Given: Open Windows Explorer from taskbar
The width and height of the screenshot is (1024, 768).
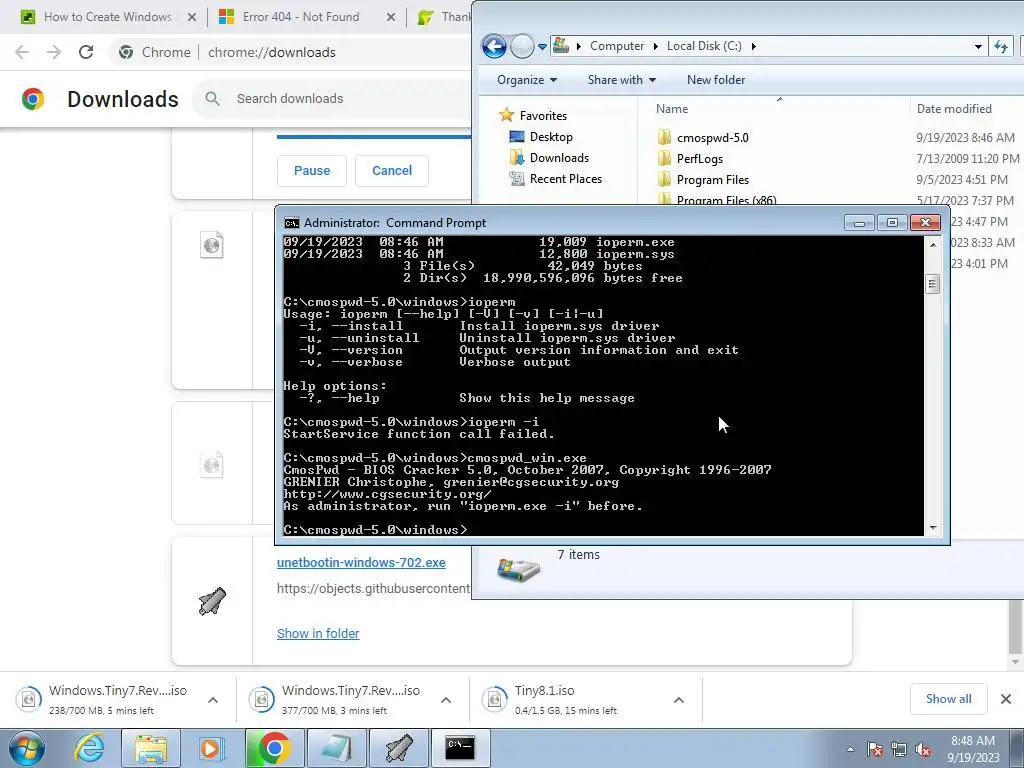Looking at the screenshot, I should [151, 748].
